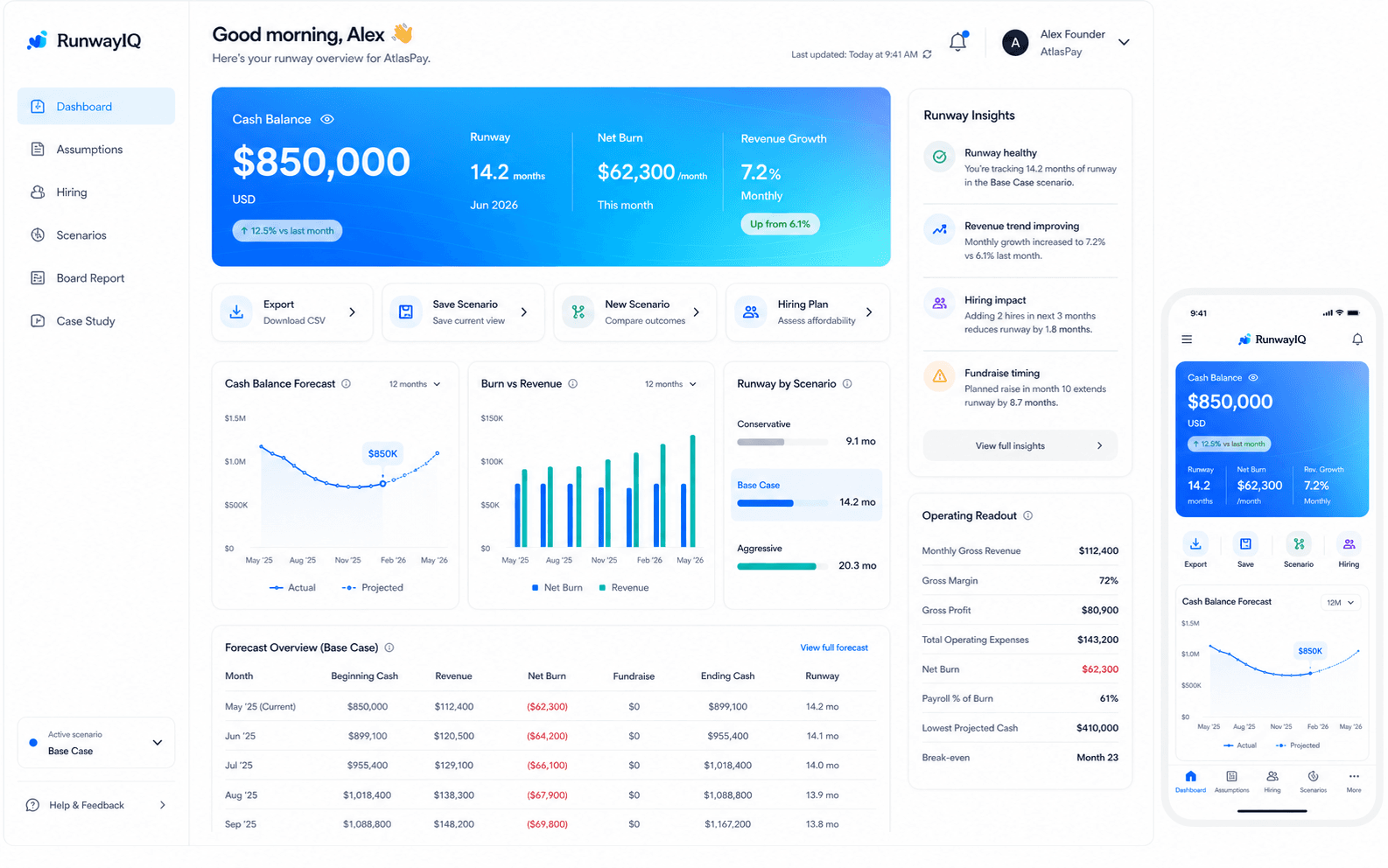Open the 12M dropdown in phone preview
The width and height of the screenshot is (1388, 868).
click(x=1340, y=602)
